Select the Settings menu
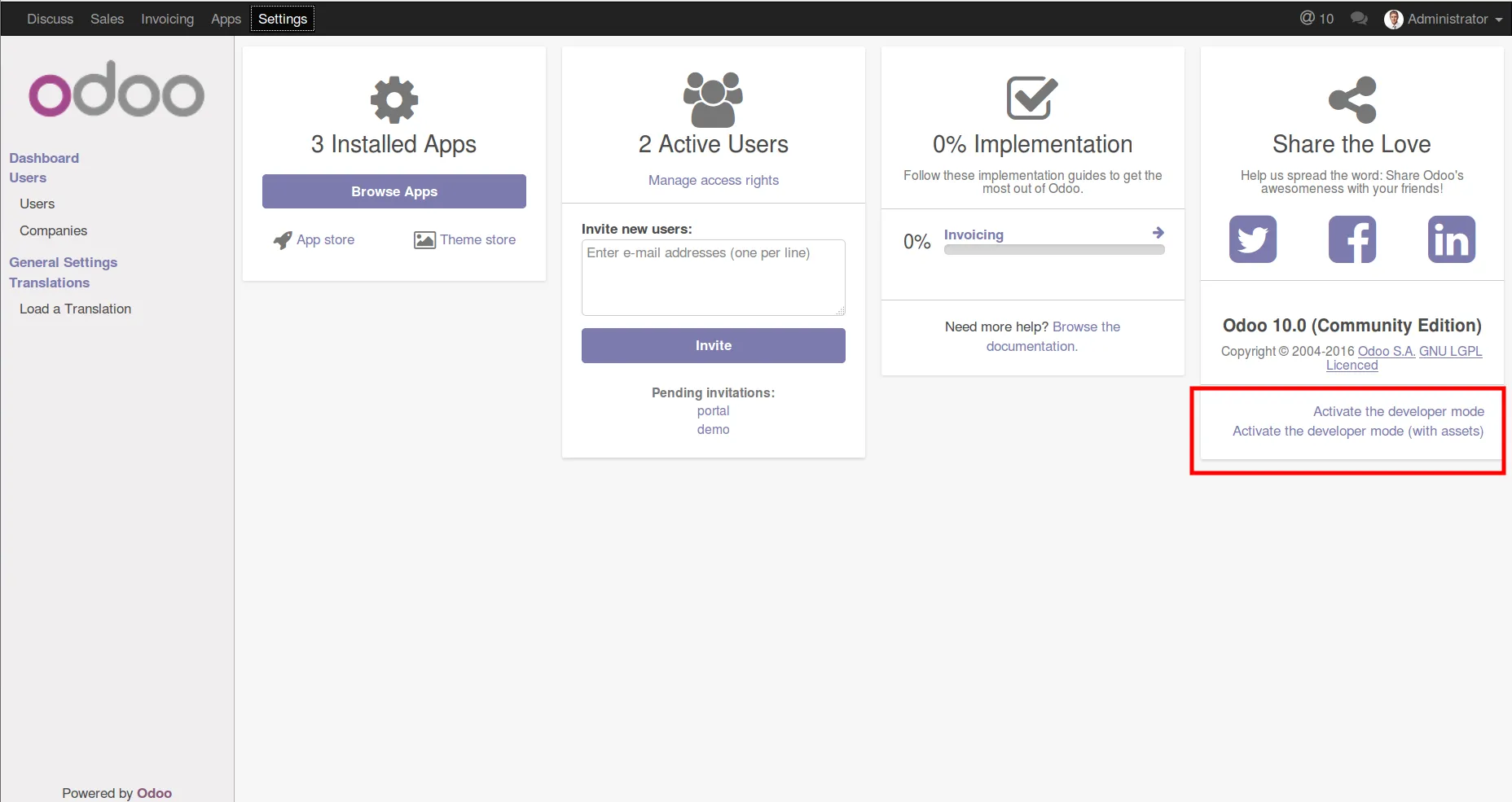 (x=283, y=19)
